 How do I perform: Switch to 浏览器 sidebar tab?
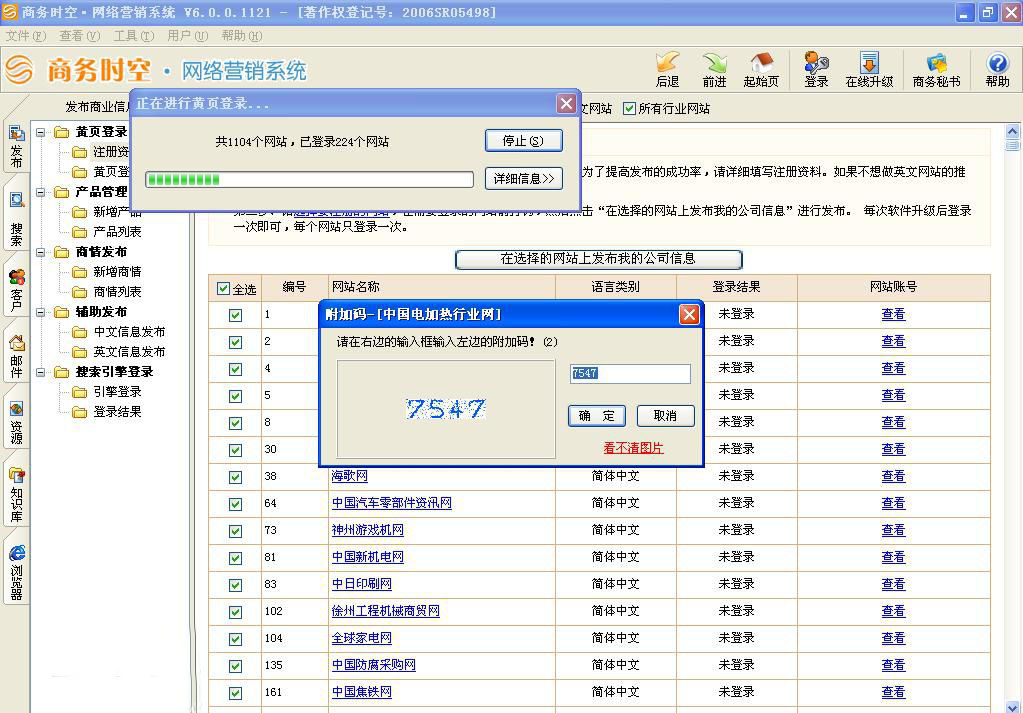point(17,572)
